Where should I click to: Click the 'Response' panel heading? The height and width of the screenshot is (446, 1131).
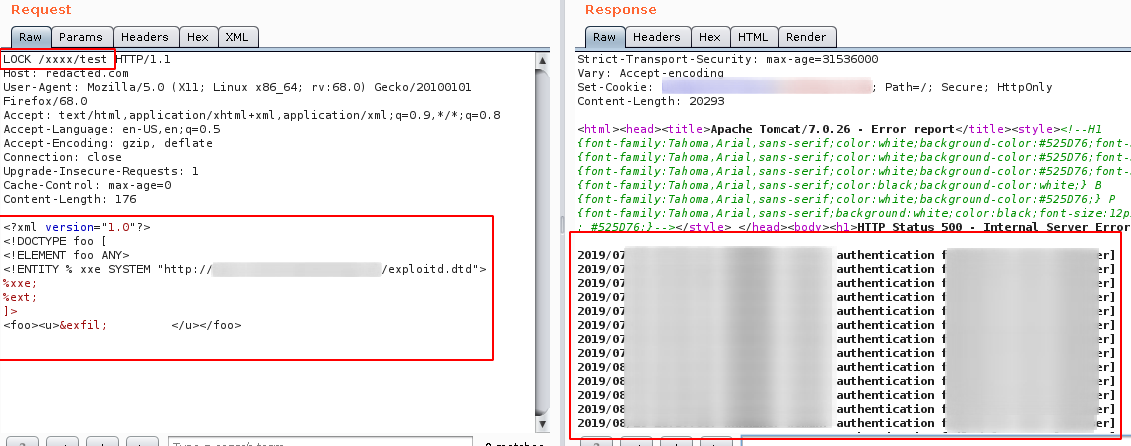pos(621,10)
